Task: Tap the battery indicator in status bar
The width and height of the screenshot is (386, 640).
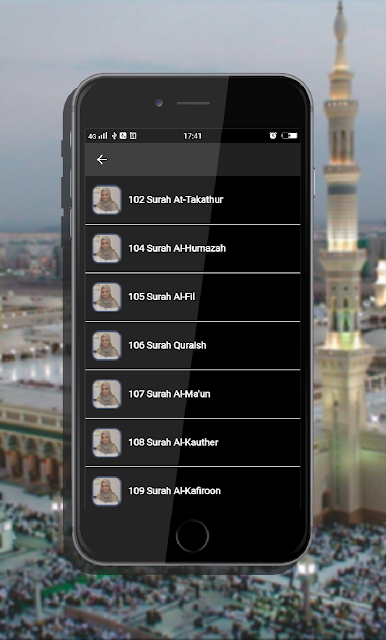Action: (289, 136)
